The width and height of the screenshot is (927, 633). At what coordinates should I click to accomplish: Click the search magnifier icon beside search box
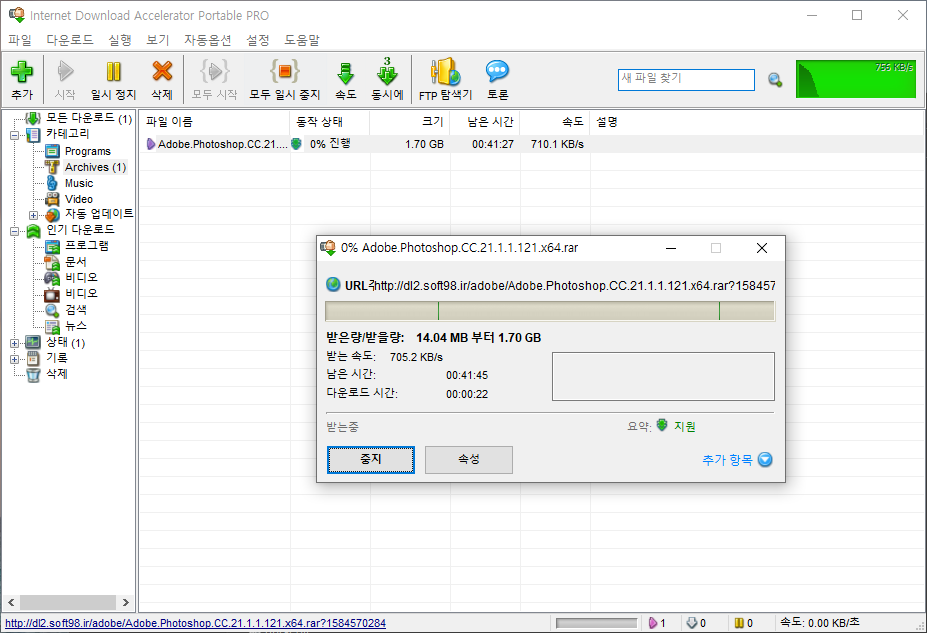(775, 80)
